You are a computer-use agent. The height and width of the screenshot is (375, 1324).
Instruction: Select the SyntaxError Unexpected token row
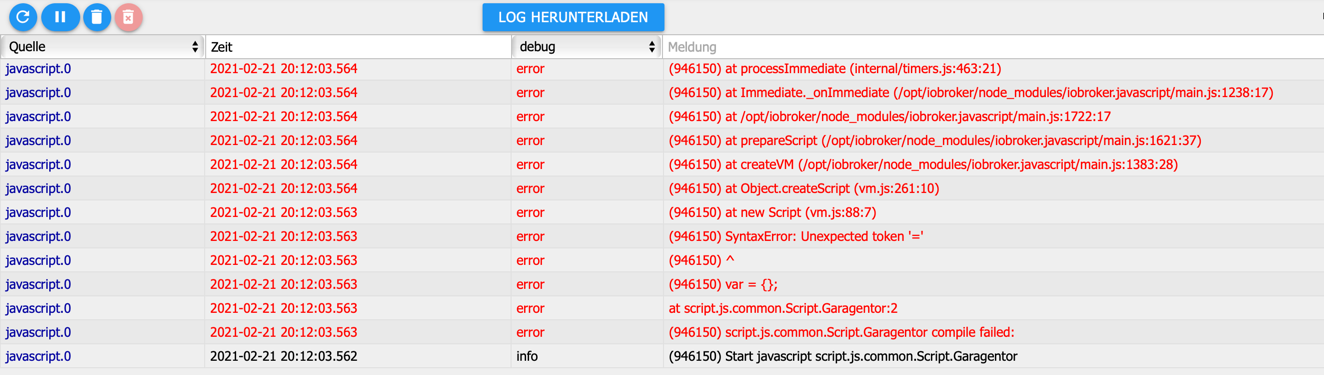click(662, 237)
